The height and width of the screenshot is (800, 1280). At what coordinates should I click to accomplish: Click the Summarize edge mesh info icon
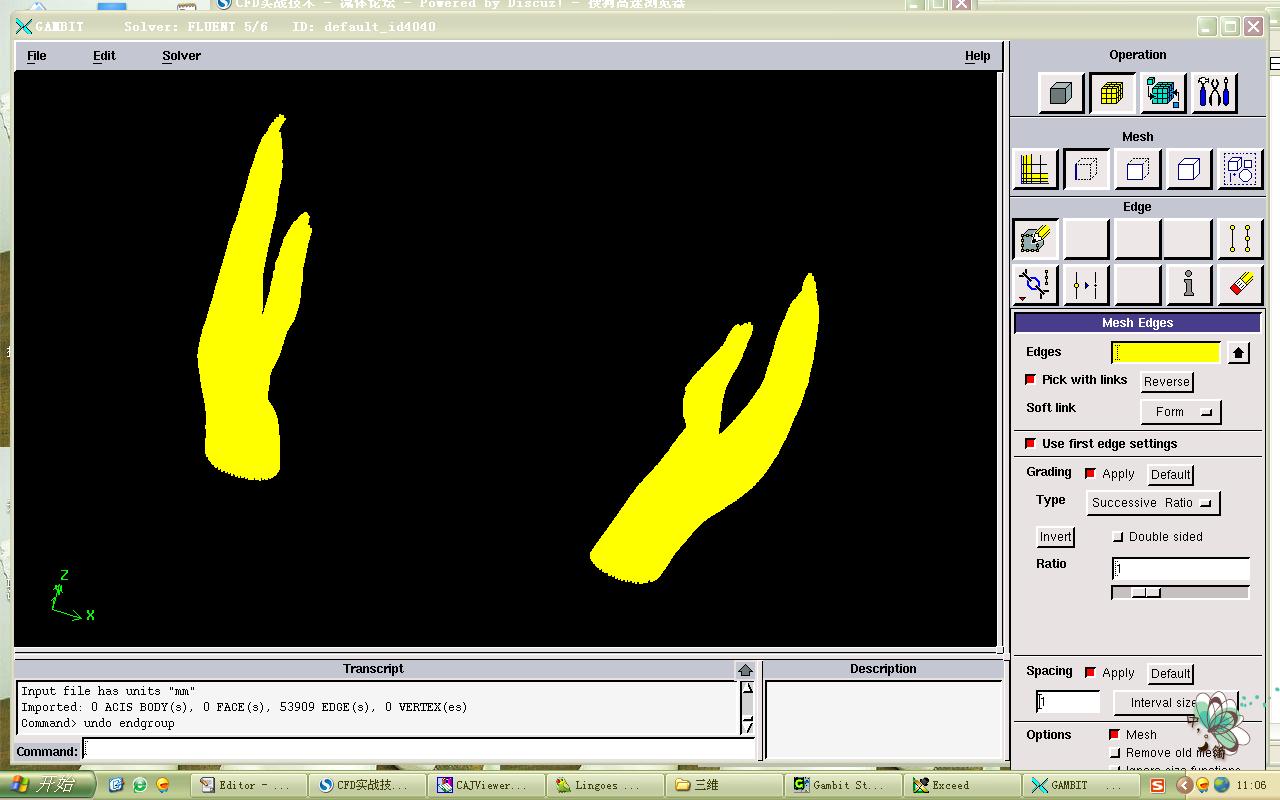tap(1188, 285)
